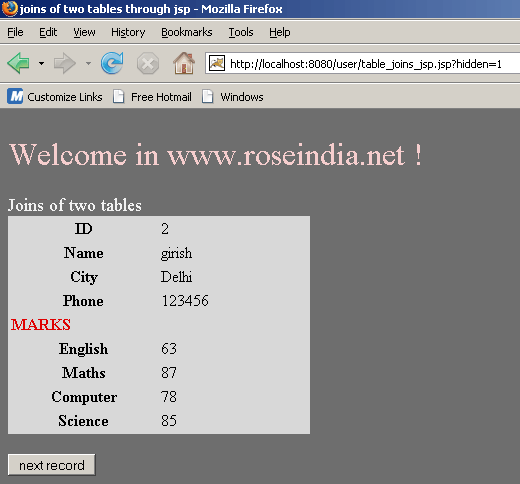Open the History menu
The width and height of the screenshot is (520, 484).
(128, 32)
